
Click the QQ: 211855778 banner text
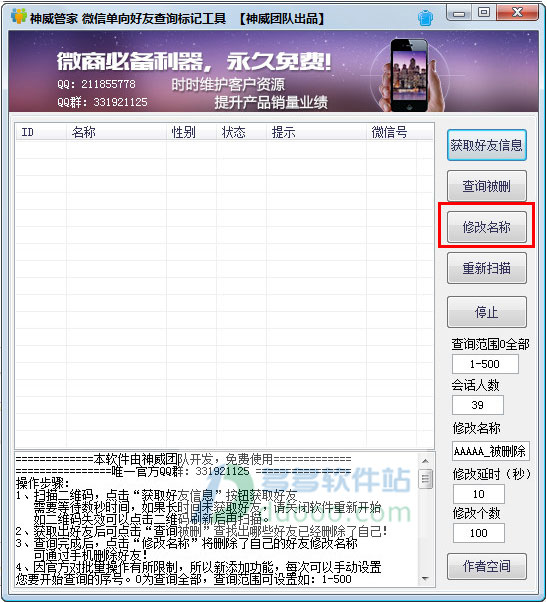pos(96,84)
